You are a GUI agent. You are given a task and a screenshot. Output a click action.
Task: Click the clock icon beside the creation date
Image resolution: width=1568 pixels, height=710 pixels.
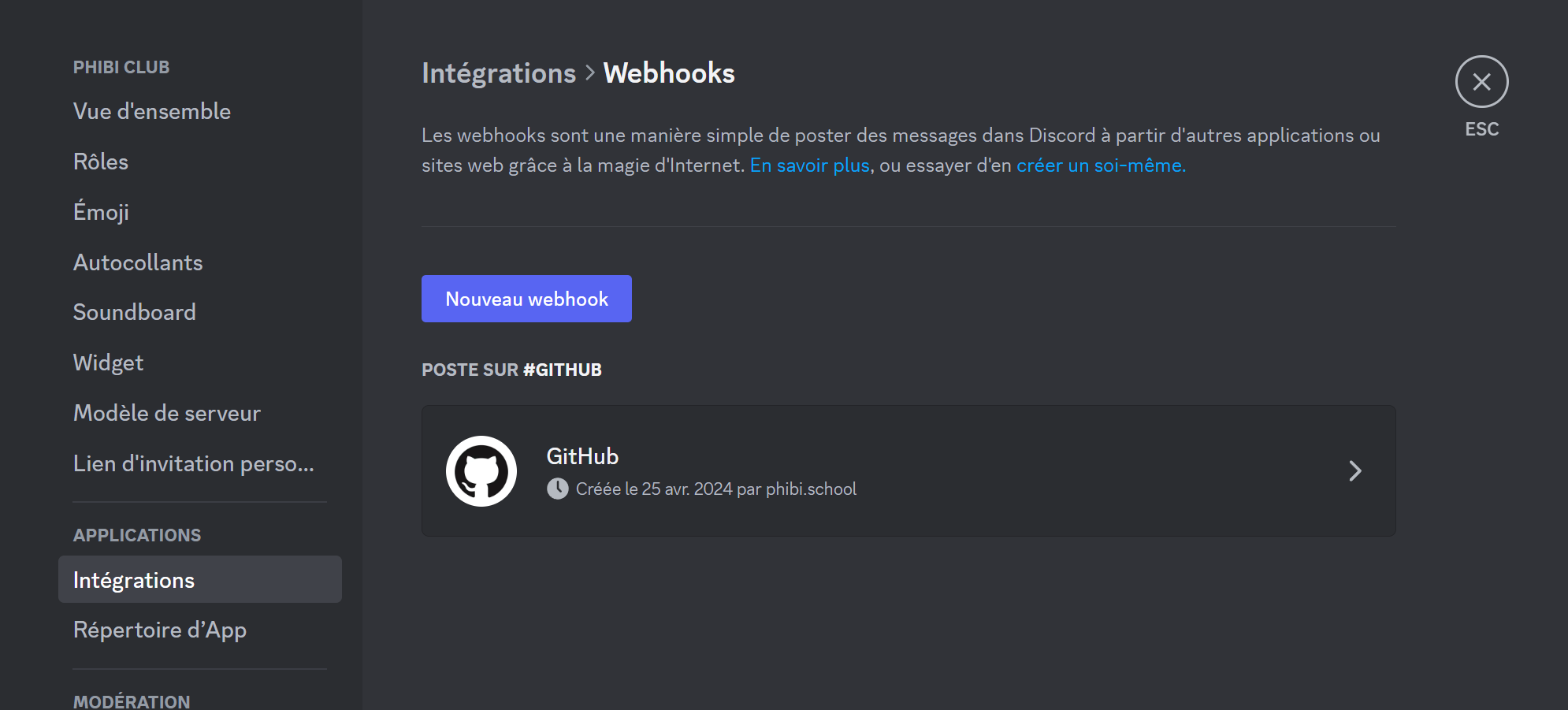click(x=559, y=489)
